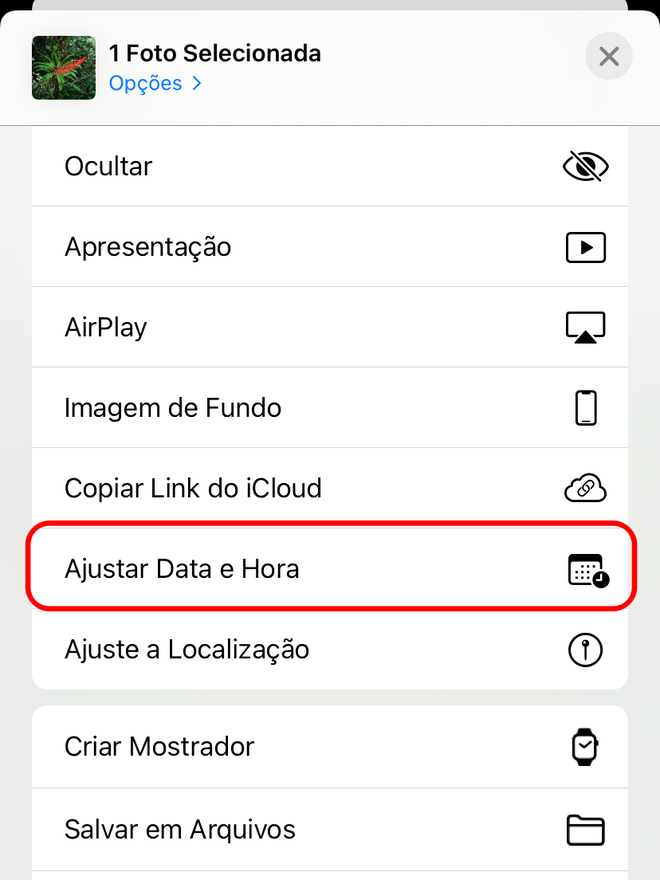Open the Opções link
This screenshot has width=660, height=880.
pos(145,84)
